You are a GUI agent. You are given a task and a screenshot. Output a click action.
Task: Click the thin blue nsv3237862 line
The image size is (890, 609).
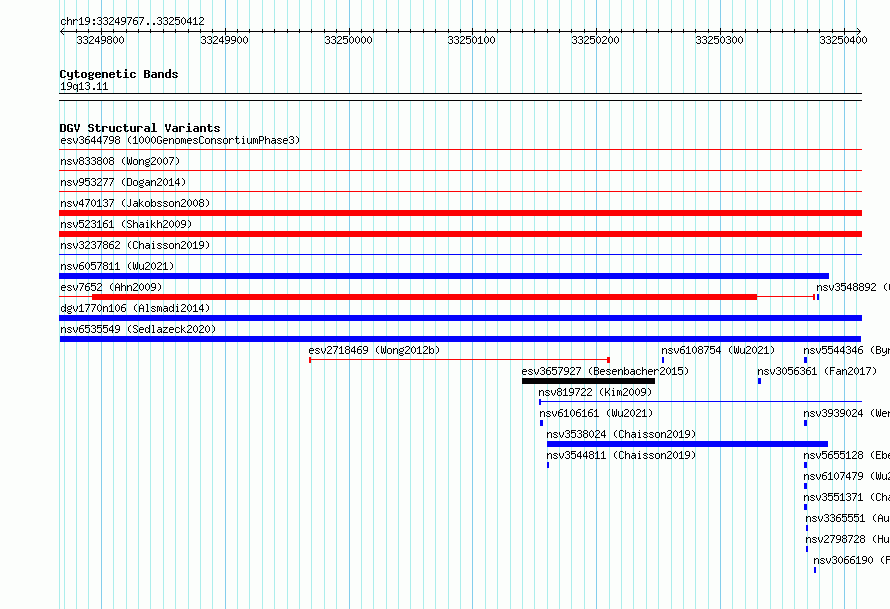coord(460,254)
